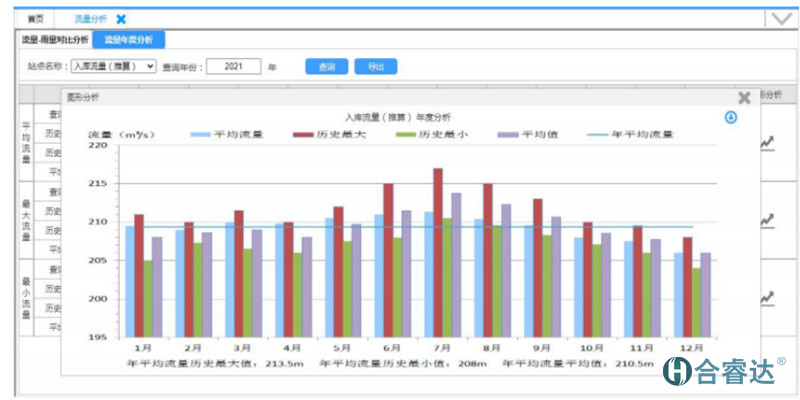800x400 pixels.
Task: Click the 导出 button
Action: click(375, 67)
